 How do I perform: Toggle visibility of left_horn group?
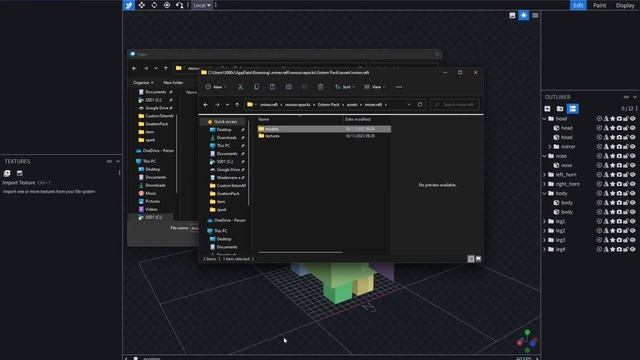(633, 175)
